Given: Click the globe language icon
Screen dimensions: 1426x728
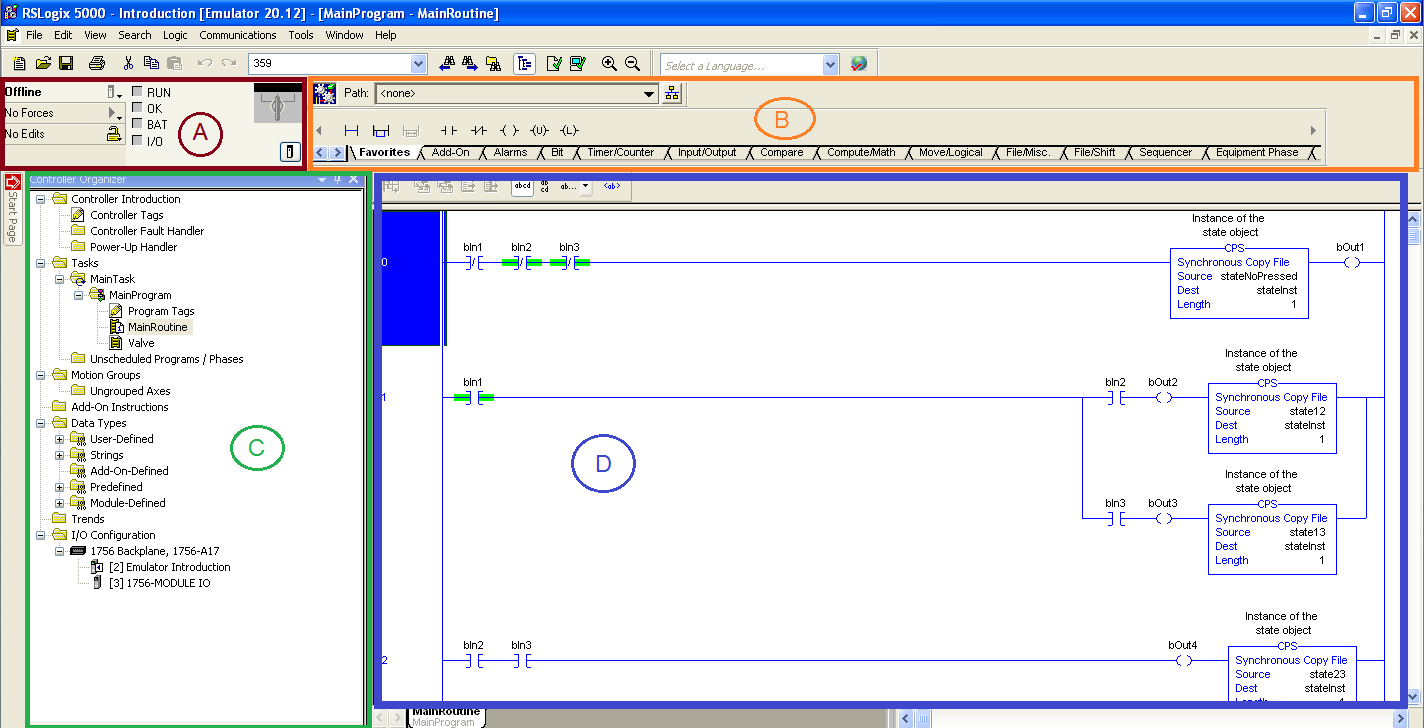Looking at the screenshot, I should coord(858,63).
